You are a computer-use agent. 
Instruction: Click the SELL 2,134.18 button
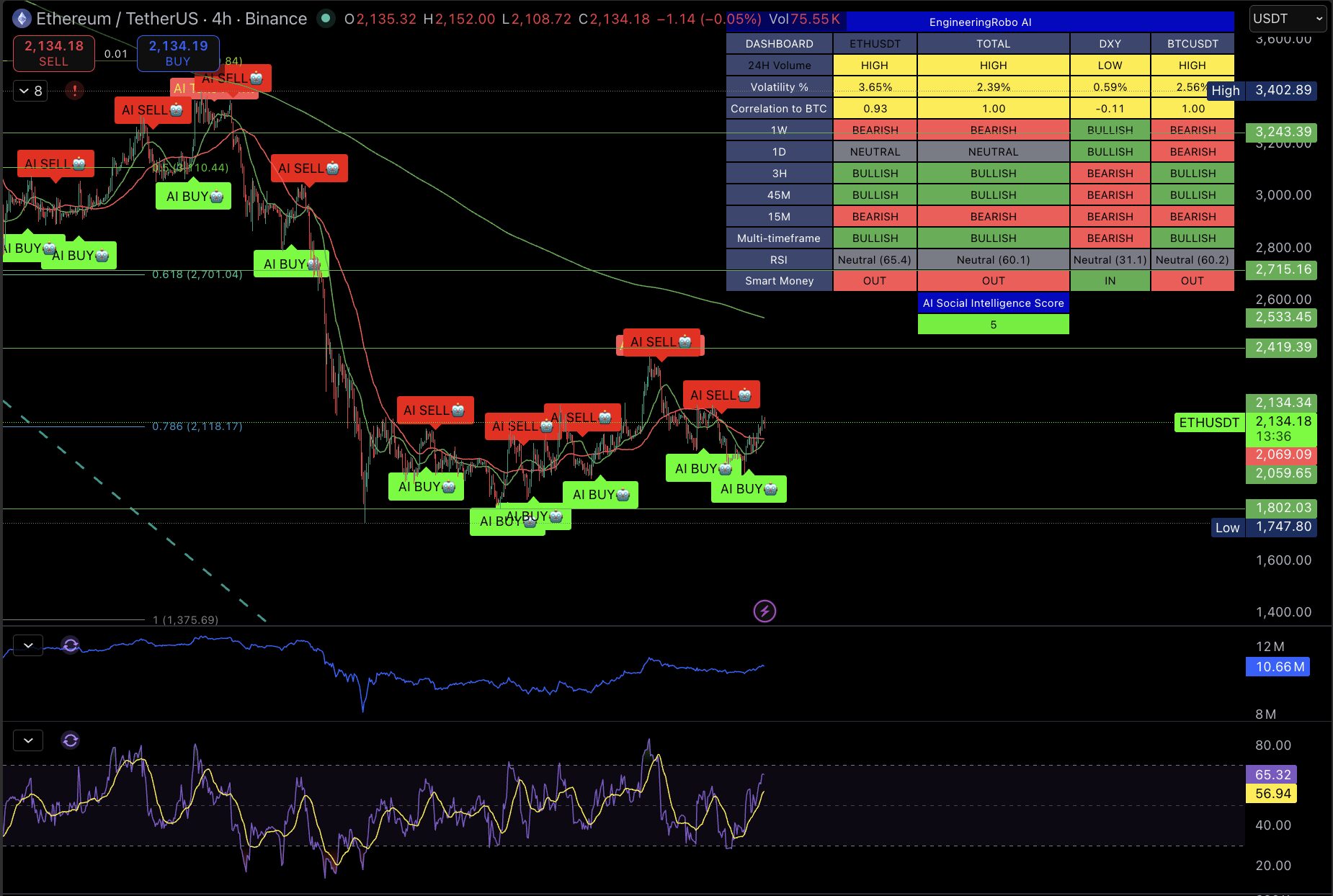[x=53, y=53]
